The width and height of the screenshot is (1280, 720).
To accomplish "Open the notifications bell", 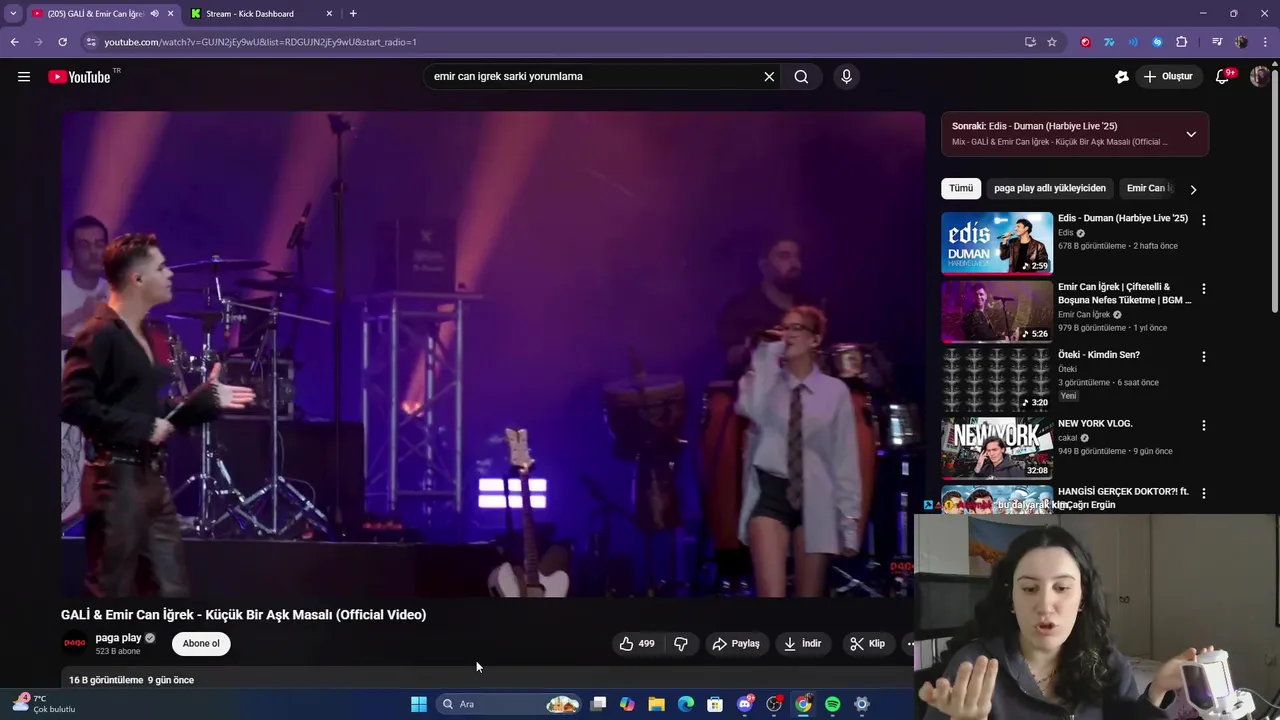I will click(x=1222, y=76).
